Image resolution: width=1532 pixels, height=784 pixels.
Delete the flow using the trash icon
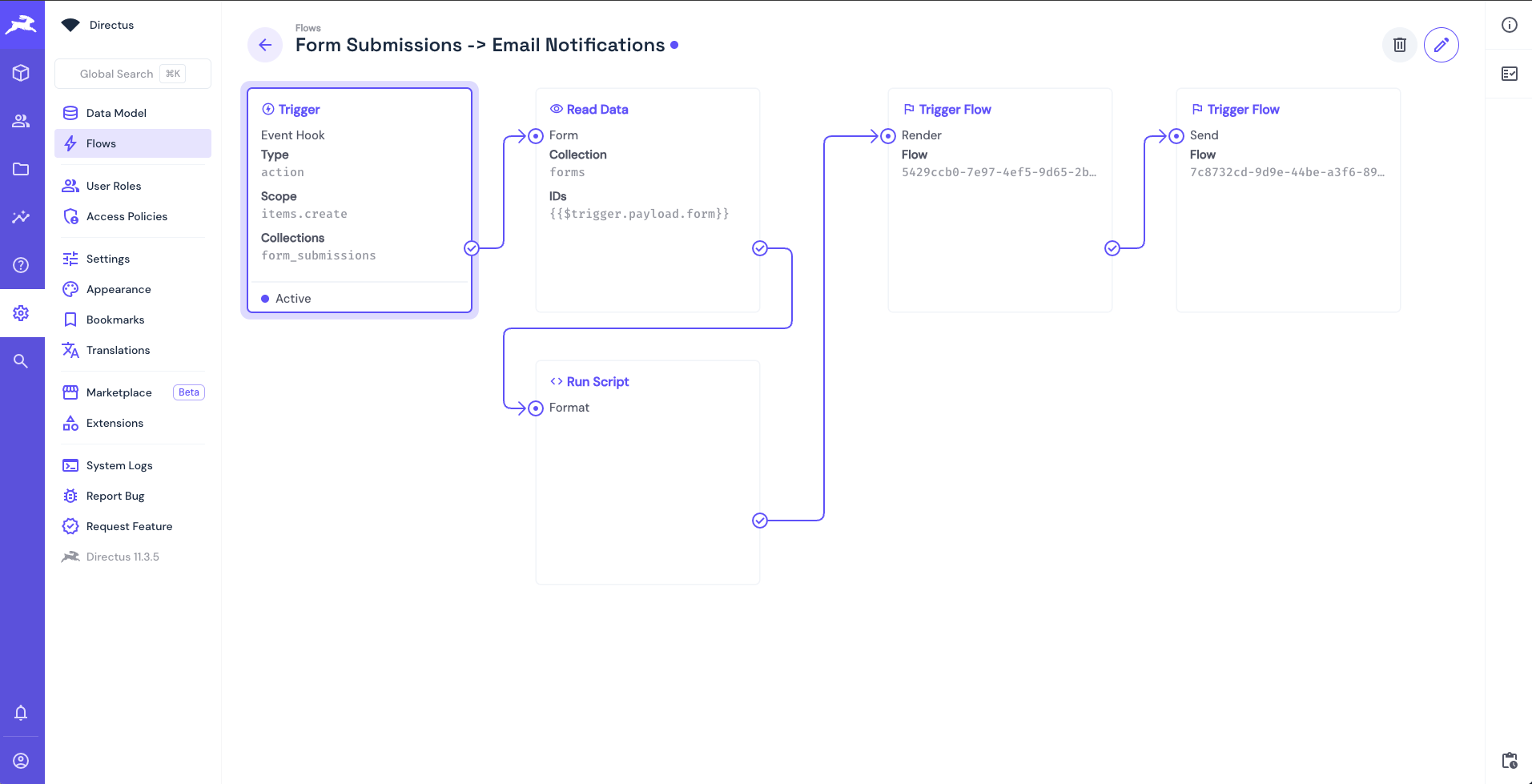click(1399, 44)
